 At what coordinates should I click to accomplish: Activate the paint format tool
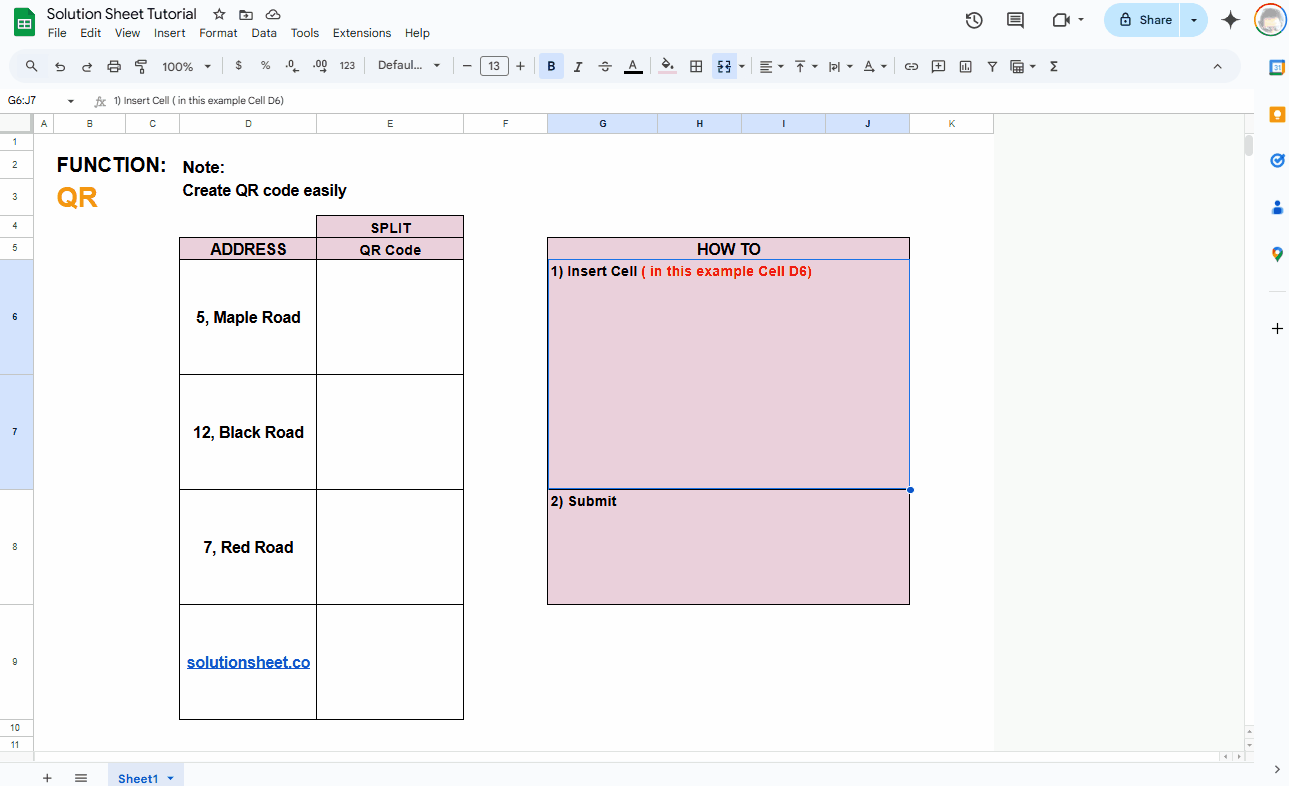coord(141,66)
